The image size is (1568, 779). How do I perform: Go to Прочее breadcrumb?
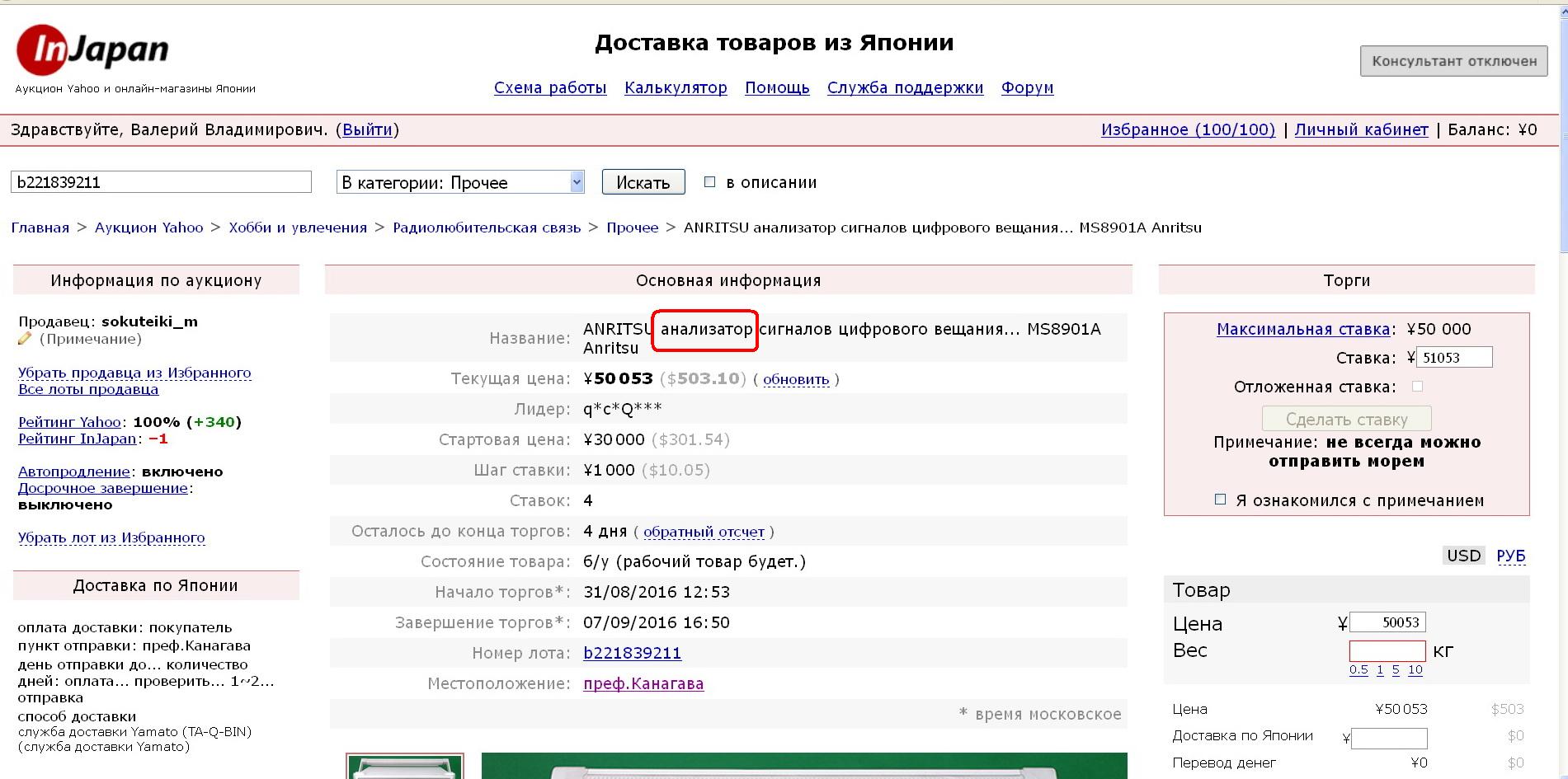pyautogui.click(x=633, y=228)
